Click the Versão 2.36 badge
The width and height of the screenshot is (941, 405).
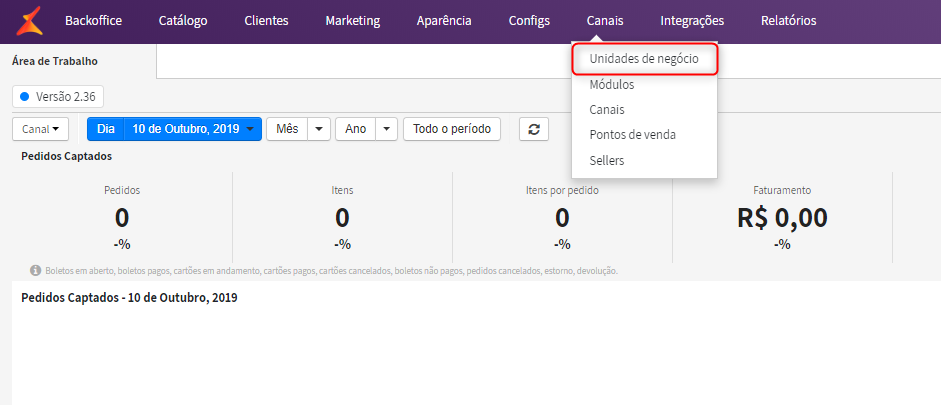58,97
